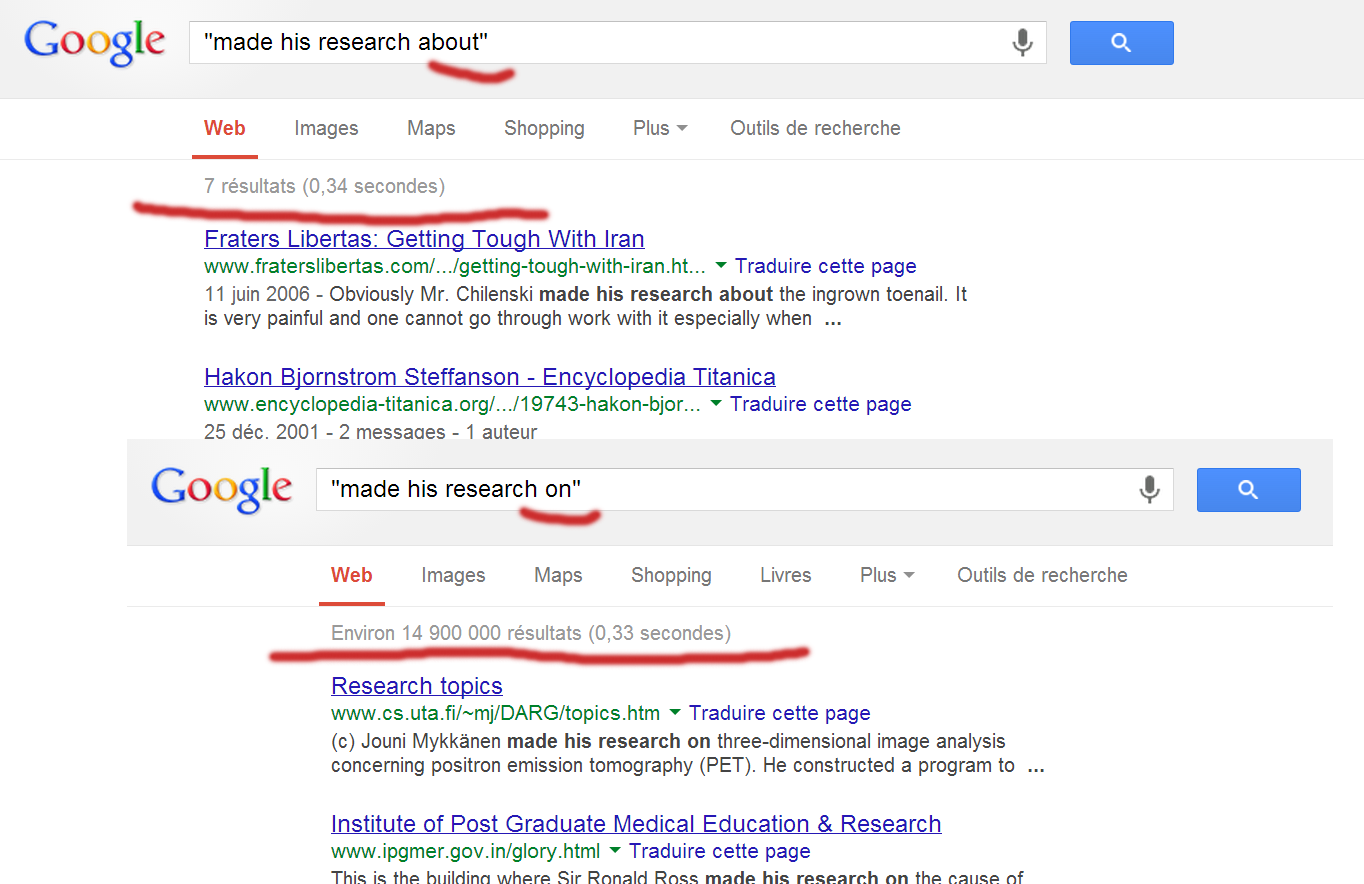
Task: Open Institute of Post Graduate Medical Education link
Action: click(x=636, y=825)
